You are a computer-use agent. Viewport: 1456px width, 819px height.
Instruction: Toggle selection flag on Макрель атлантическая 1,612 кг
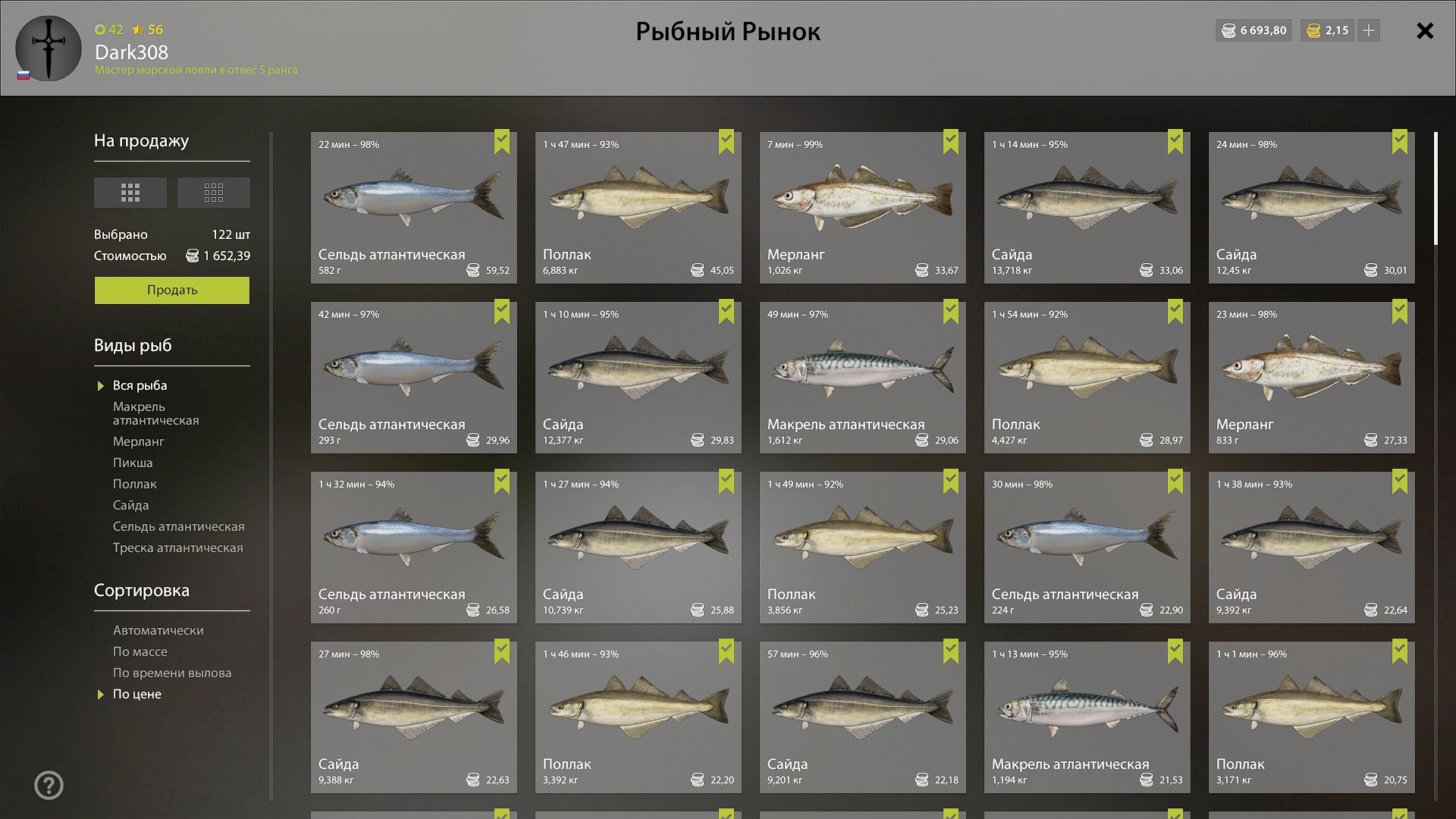(x=951, y=312)
